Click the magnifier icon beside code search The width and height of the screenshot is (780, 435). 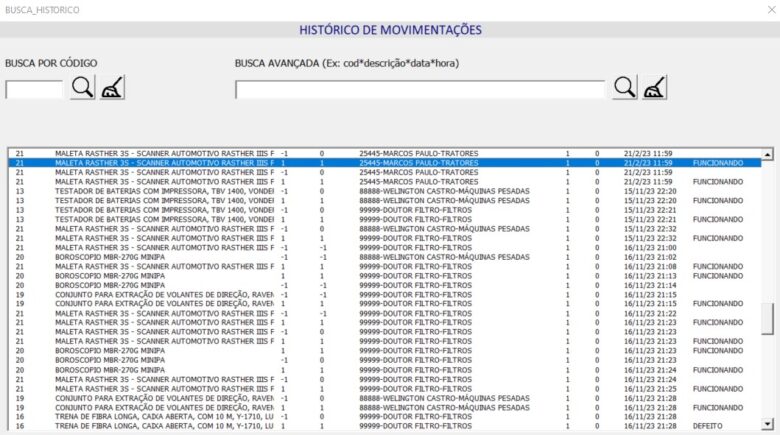coord(82,88)
